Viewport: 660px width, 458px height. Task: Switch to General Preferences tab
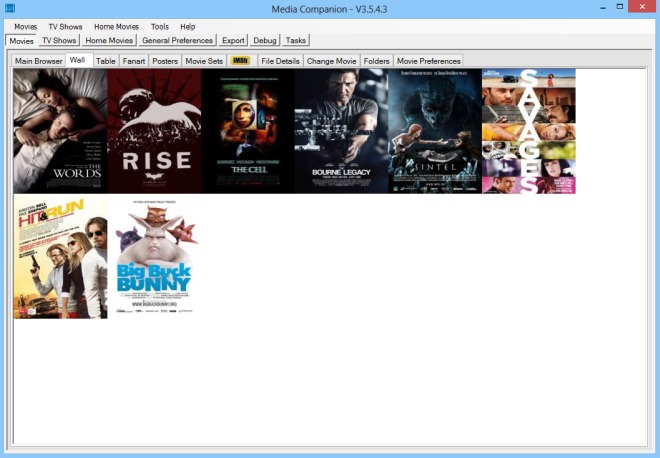pos(178,41)
